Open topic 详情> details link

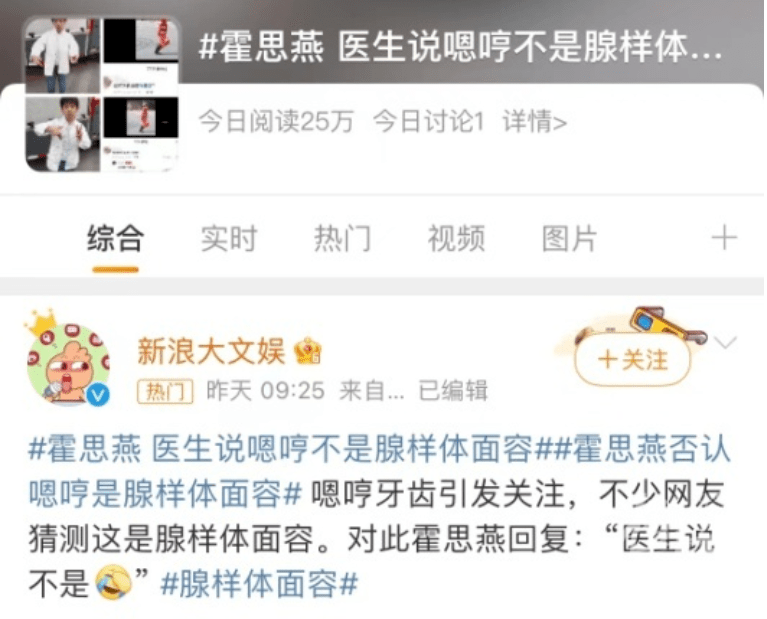click(535, 121)
